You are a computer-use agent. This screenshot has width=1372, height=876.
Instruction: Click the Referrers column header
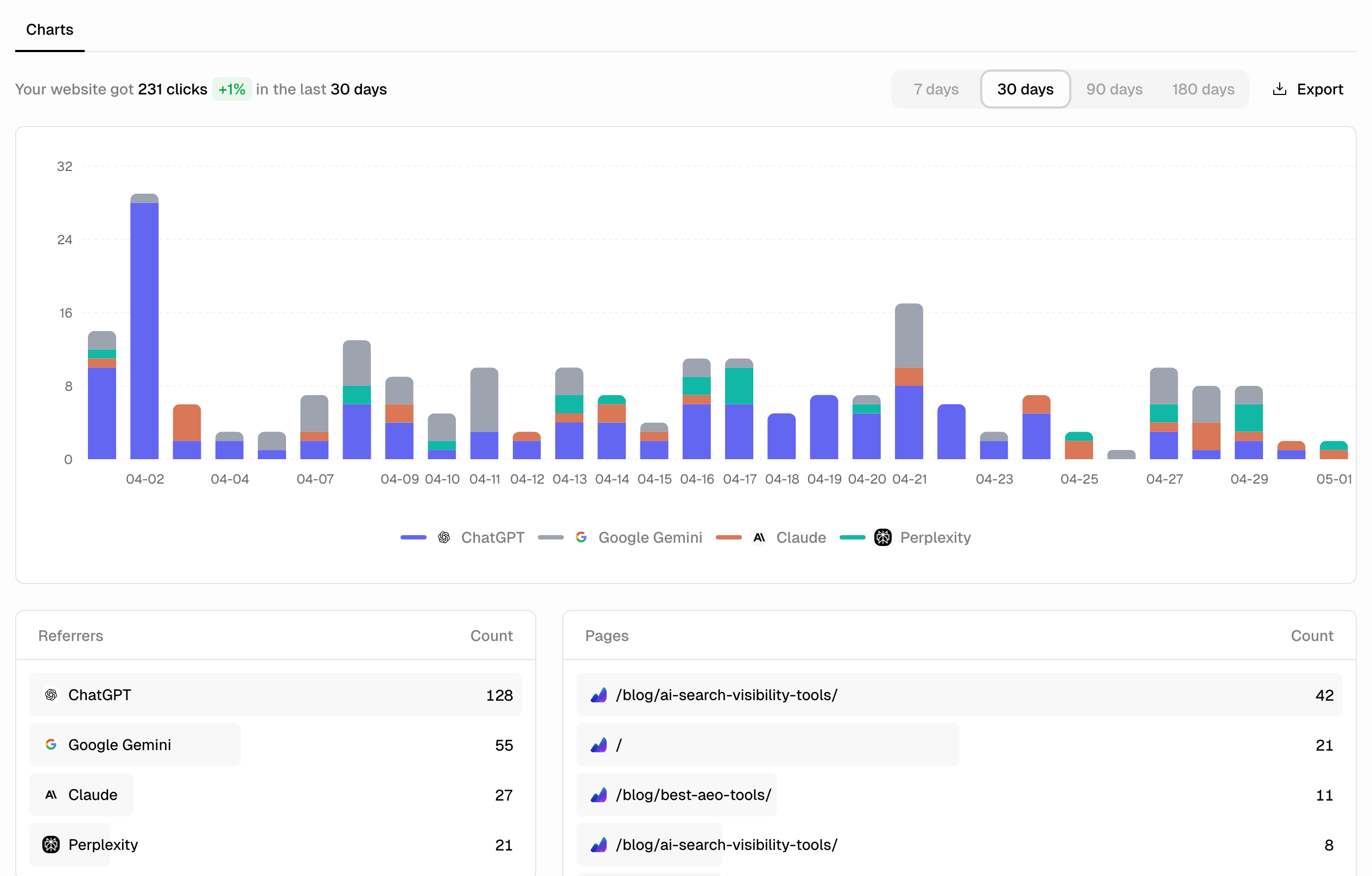click(x=71, y=636)
